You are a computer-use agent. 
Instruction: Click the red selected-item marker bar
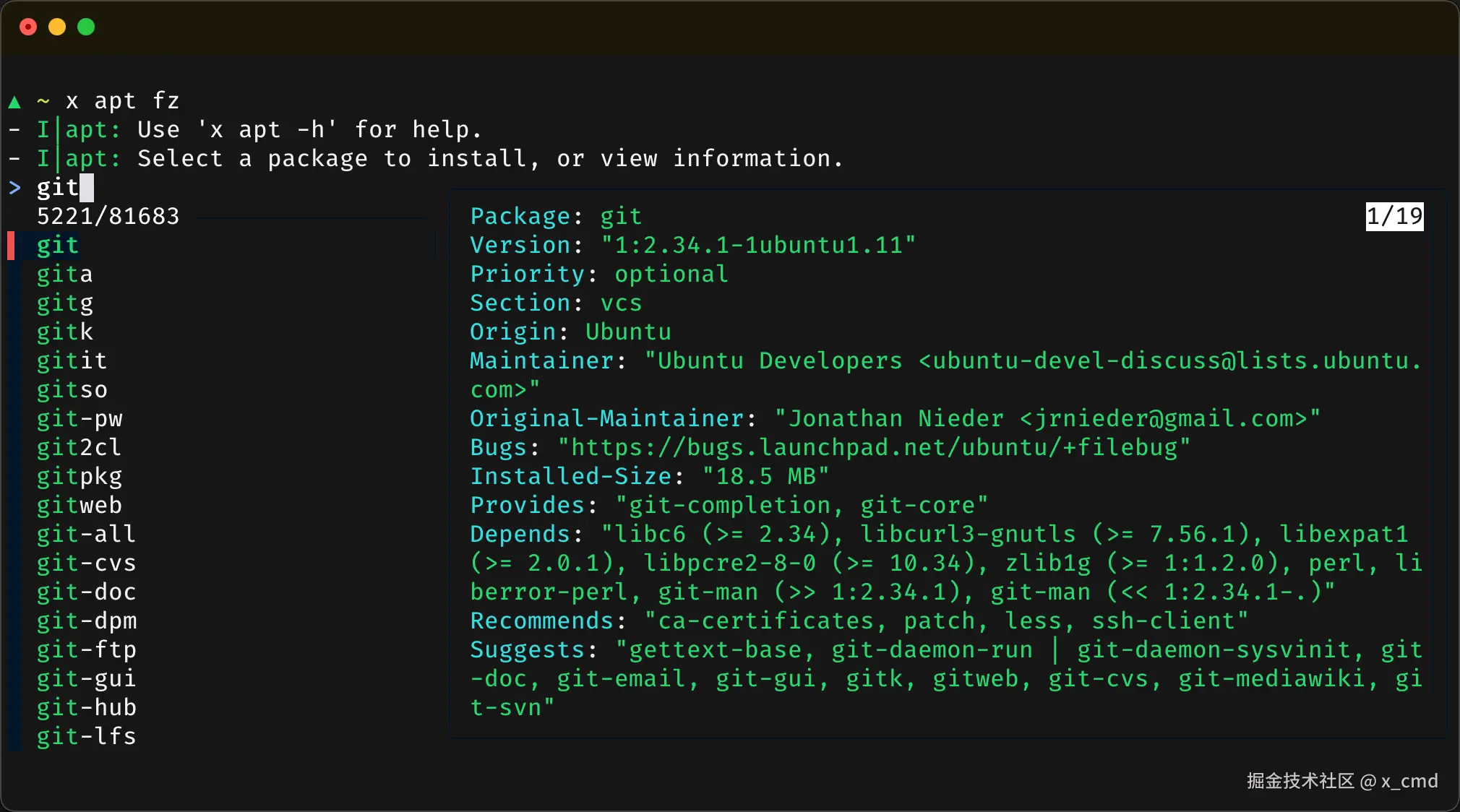(x=11, y=246)
